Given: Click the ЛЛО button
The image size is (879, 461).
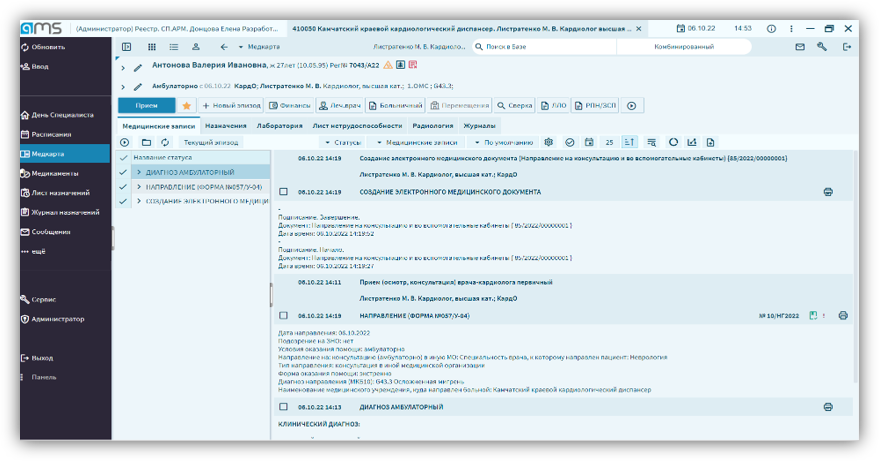Looking at the screenshot, I should point(554,105).
